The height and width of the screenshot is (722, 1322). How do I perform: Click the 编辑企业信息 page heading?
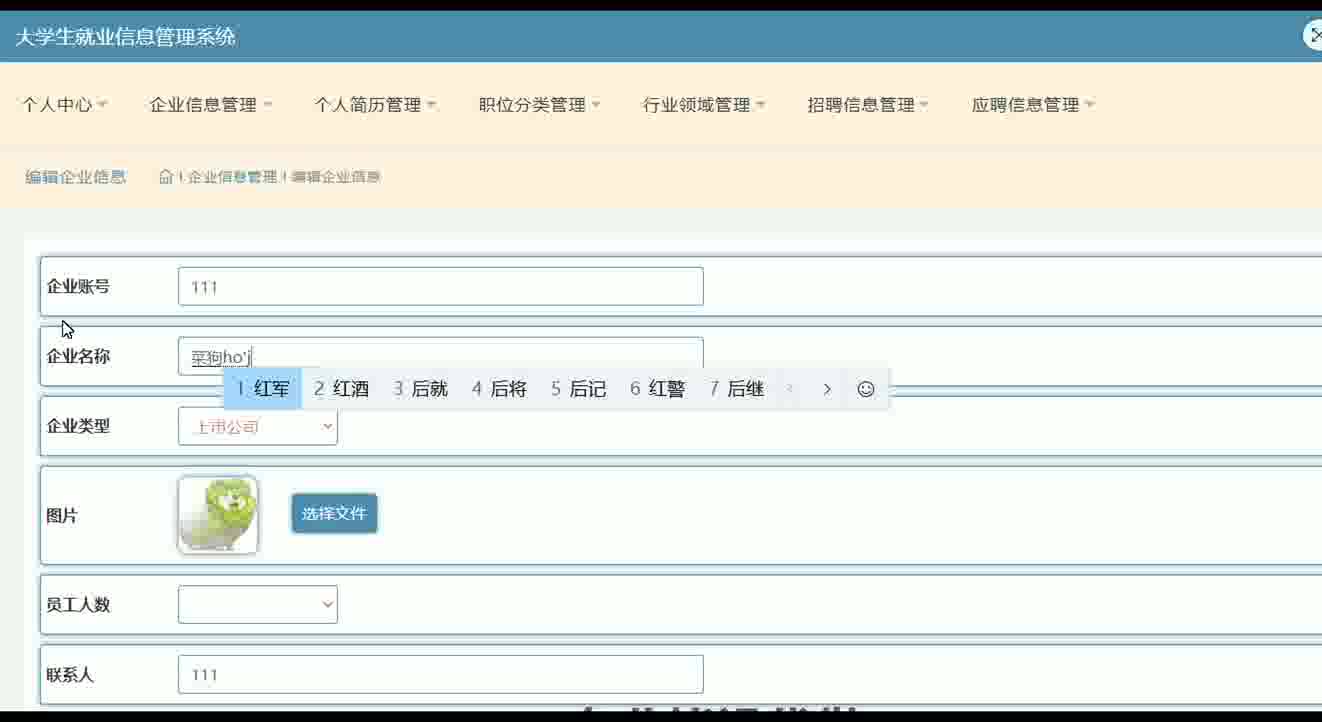coord(76,177)
